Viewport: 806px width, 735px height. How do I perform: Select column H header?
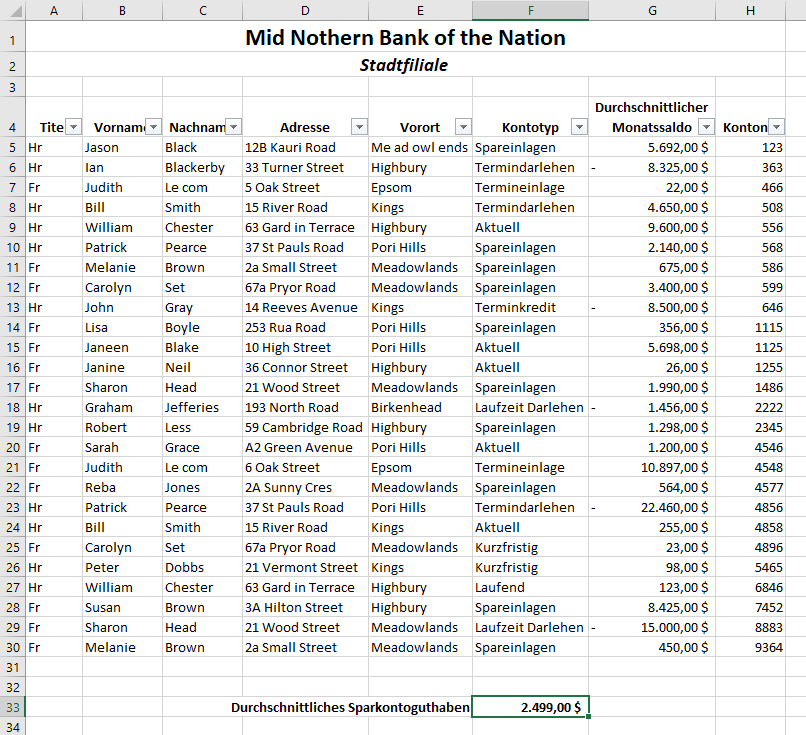pos(750,10)
